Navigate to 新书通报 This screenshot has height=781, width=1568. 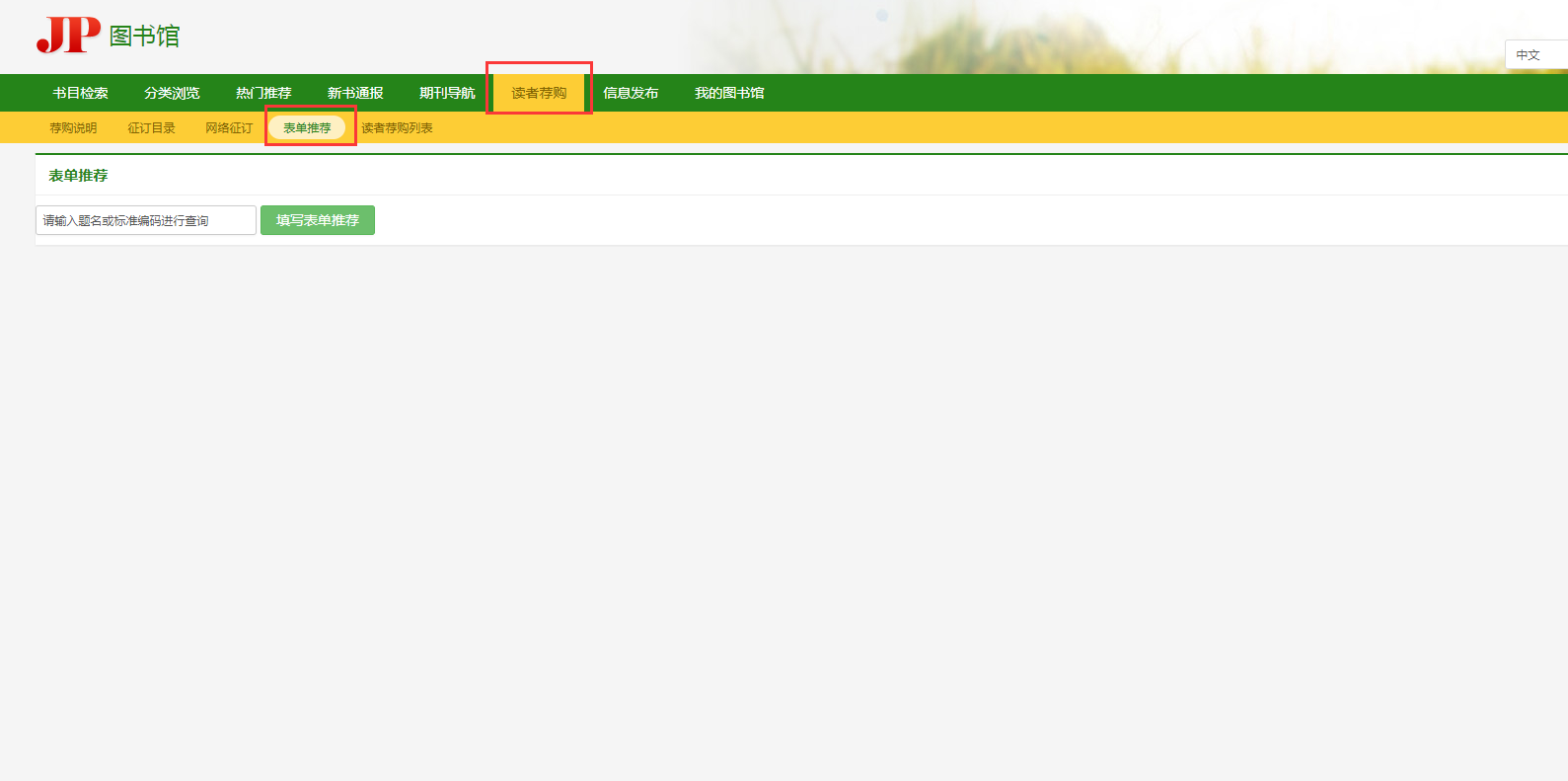point(355,93)
